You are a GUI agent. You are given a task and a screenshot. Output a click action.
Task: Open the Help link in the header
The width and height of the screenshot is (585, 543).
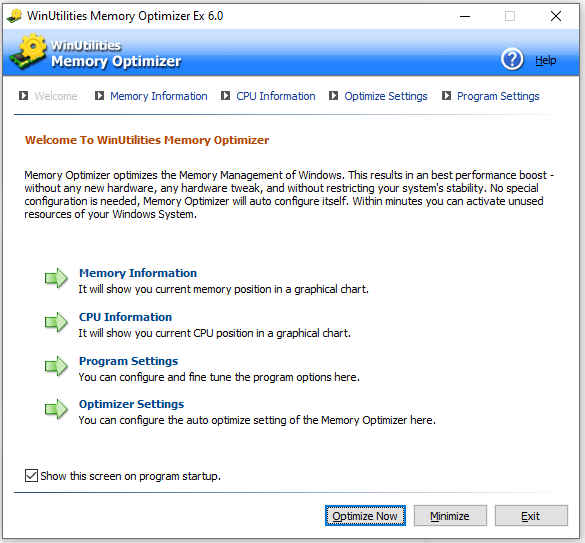click(x=545, y=60)
